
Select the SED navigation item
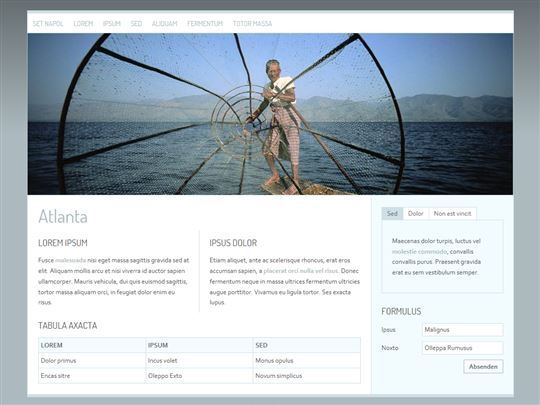pos(136,23)
